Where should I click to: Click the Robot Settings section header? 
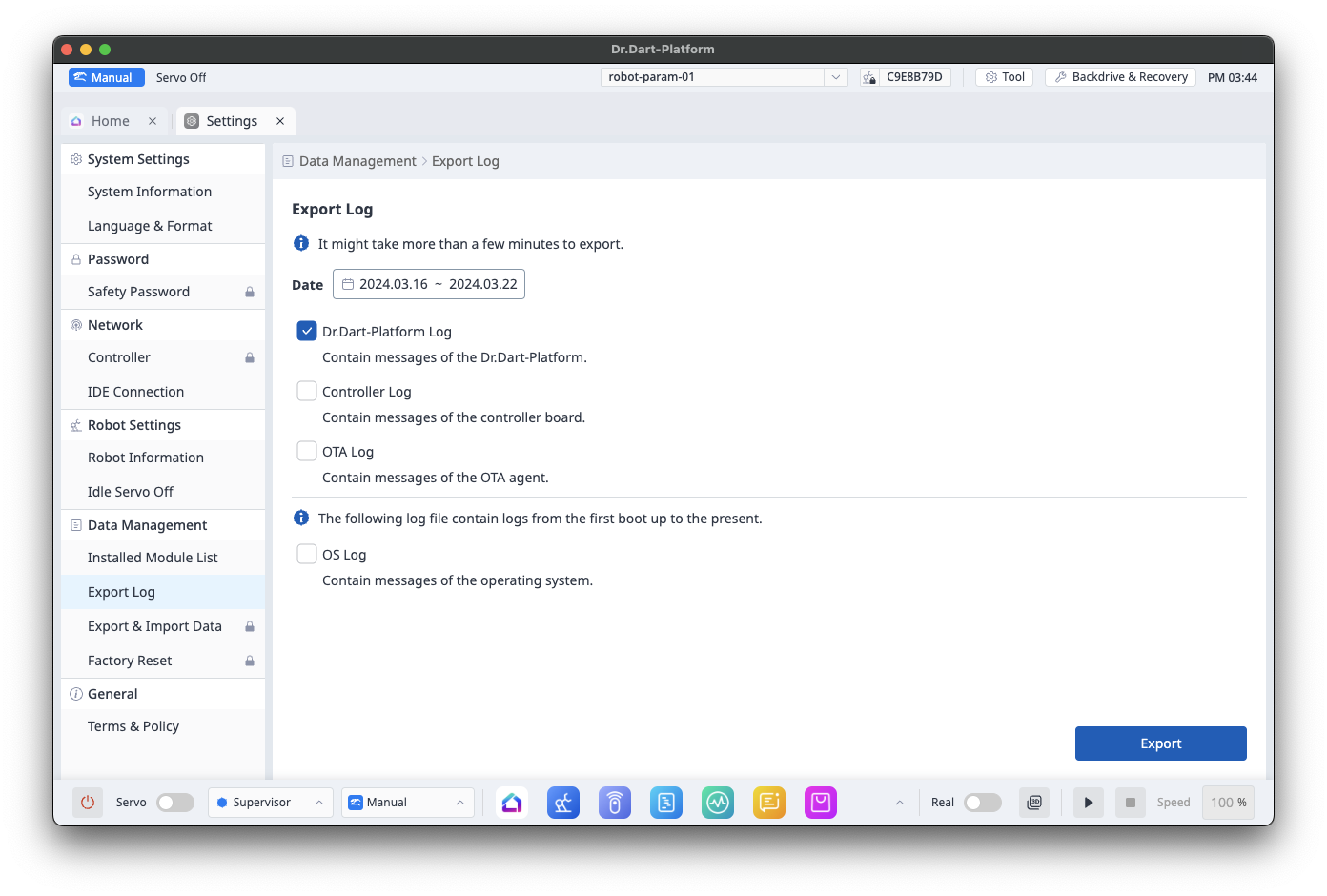click(163, 425)
